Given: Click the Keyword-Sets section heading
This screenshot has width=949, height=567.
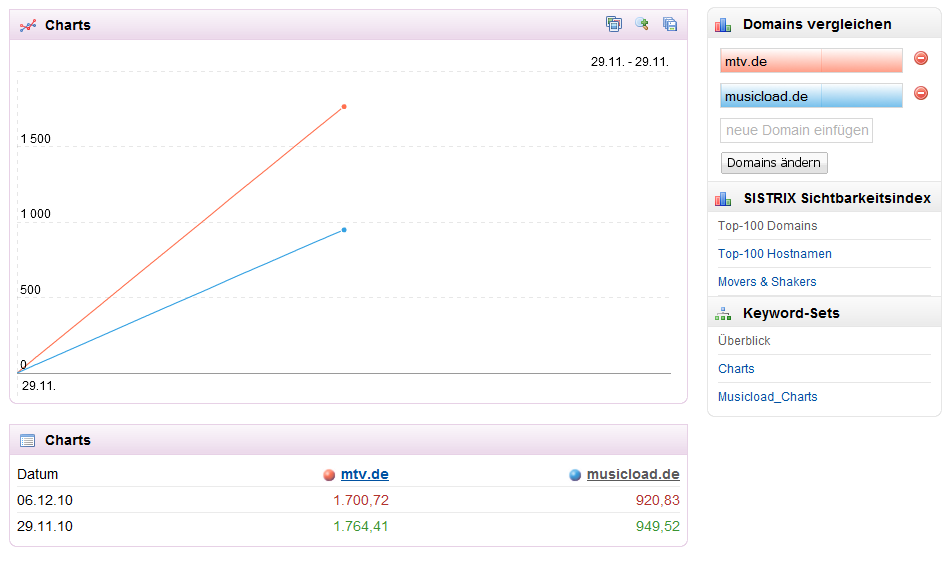Looking at the screenshot, I should click(x=791, y=313).
